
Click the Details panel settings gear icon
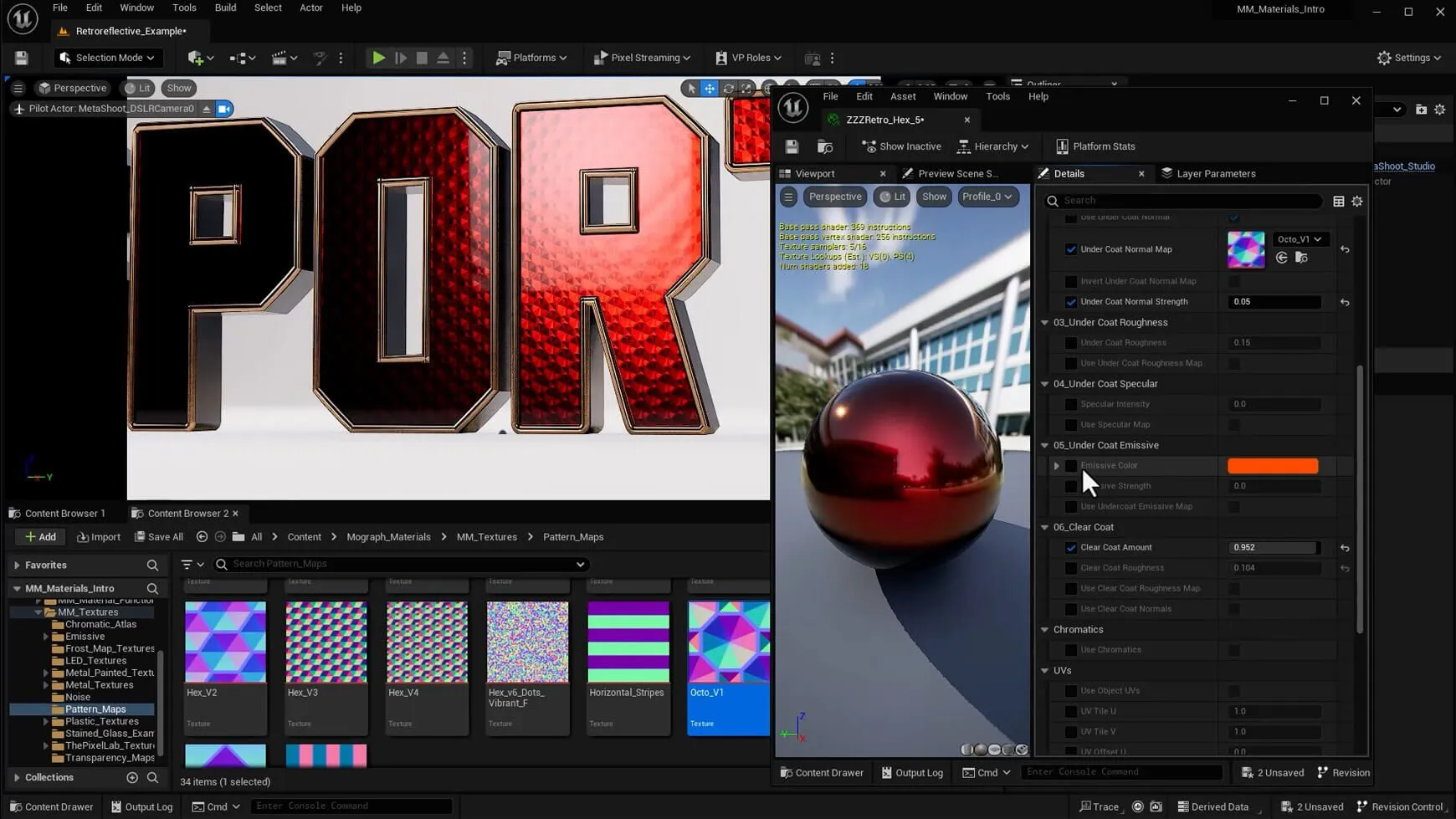[x=1357, y=201]
